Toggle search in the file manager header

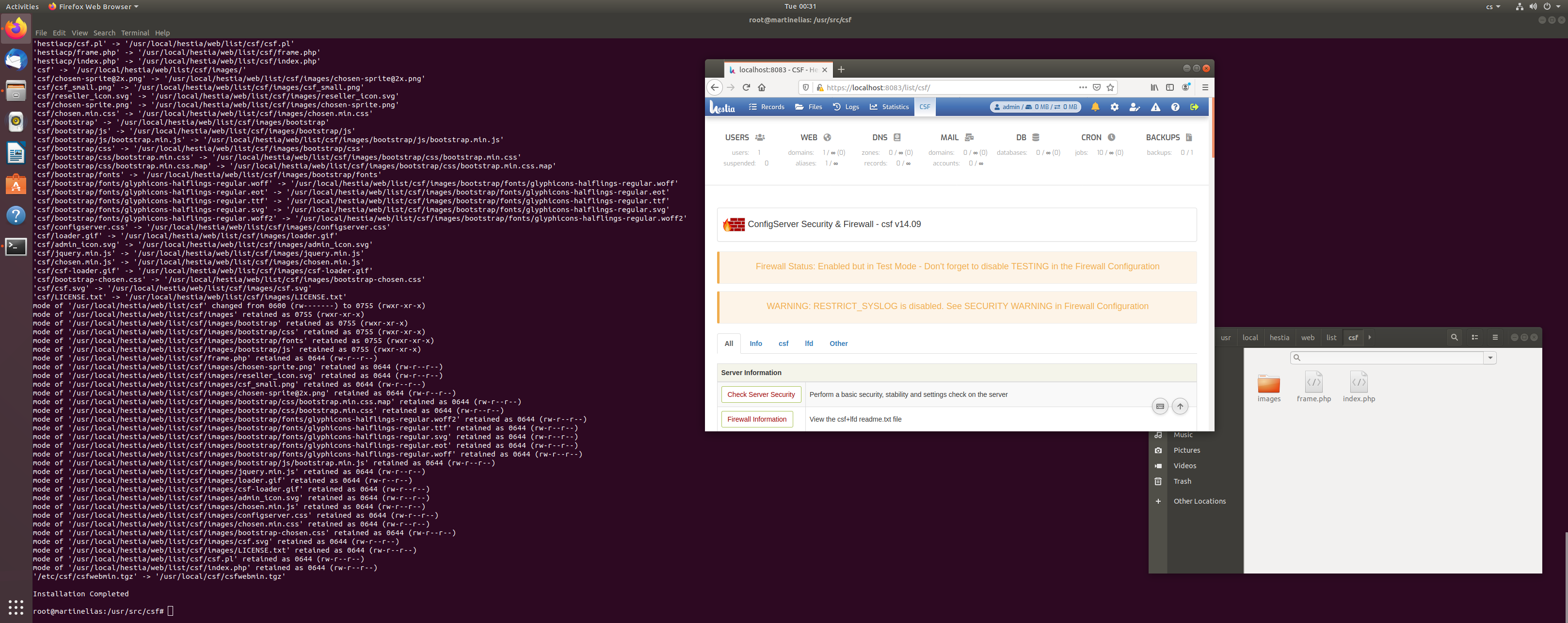coord(1454,337)
